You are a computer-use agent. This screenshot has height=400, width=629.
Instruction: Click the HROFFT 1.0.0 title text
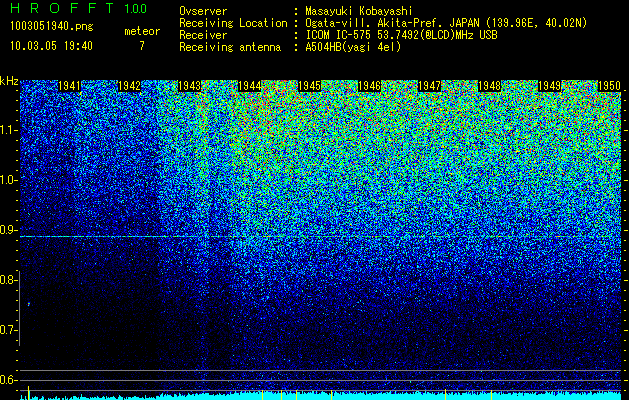coord(79,8)
